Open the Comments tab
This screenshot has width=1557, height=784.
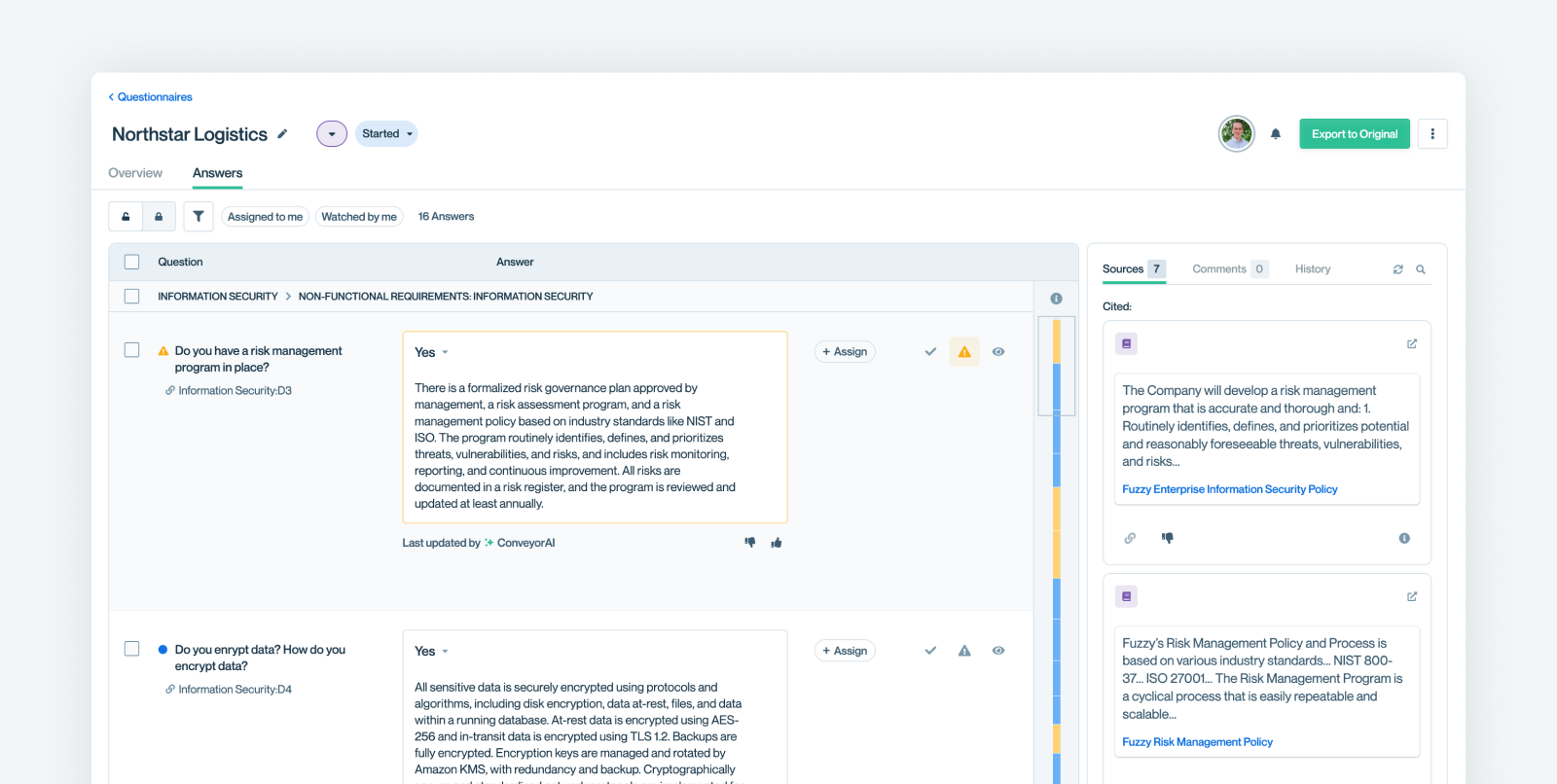point(1229,269)
